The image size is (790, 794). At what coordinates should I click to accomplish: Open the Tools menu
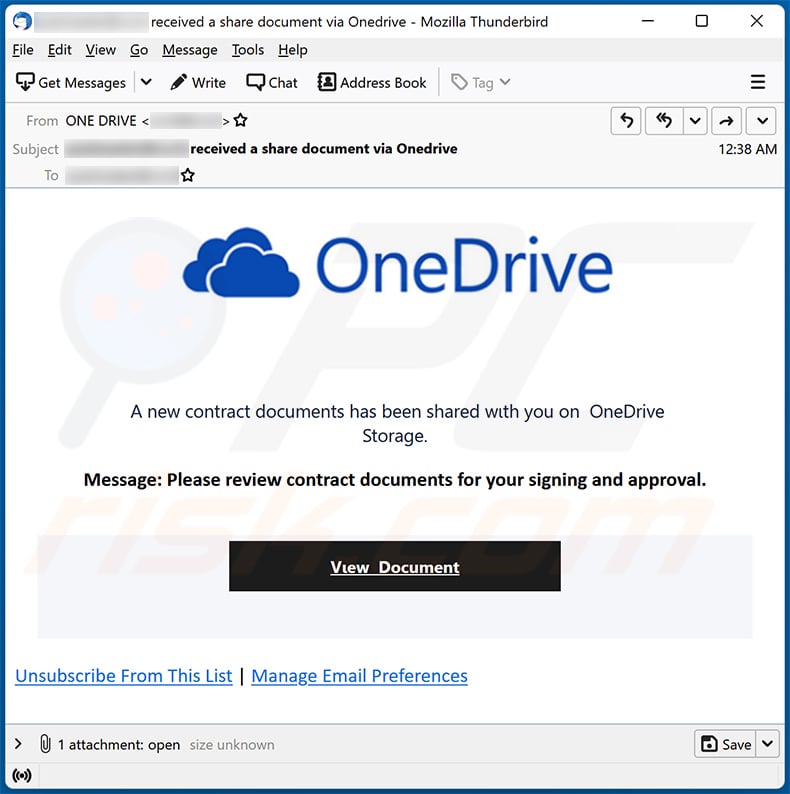pyautogui.click(x=248, y=50)
